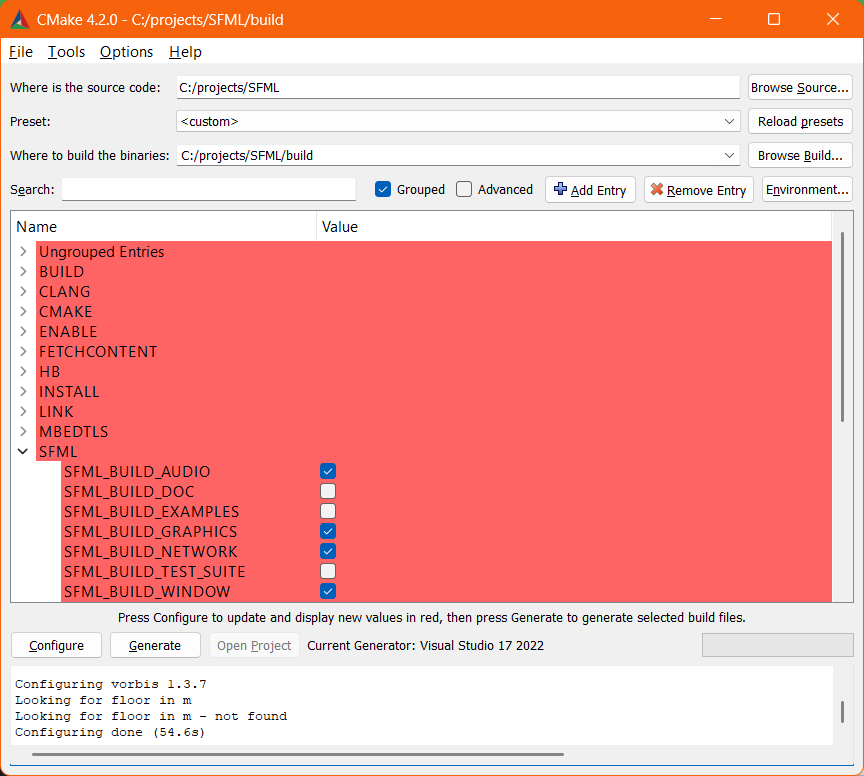Enable SFML_BUILD_DOC
The width and height of the screenshot is (864, 776).
click(328, 491)
